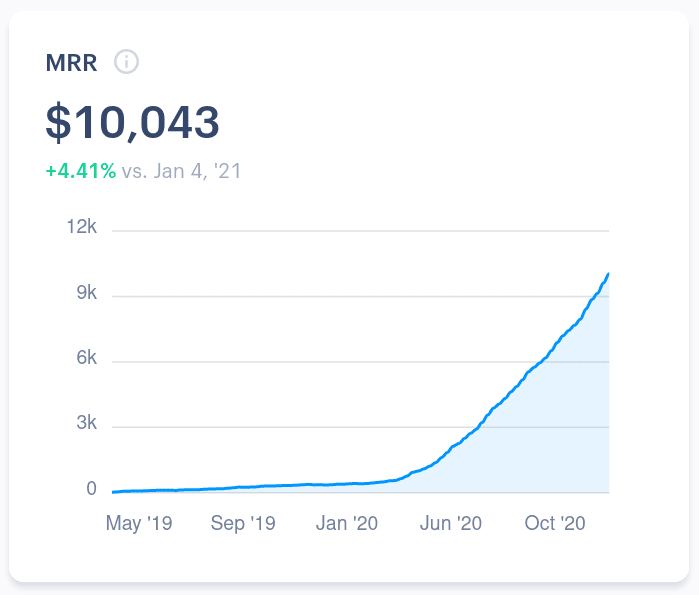Click the blue line's start near May '19

point(114,492)
